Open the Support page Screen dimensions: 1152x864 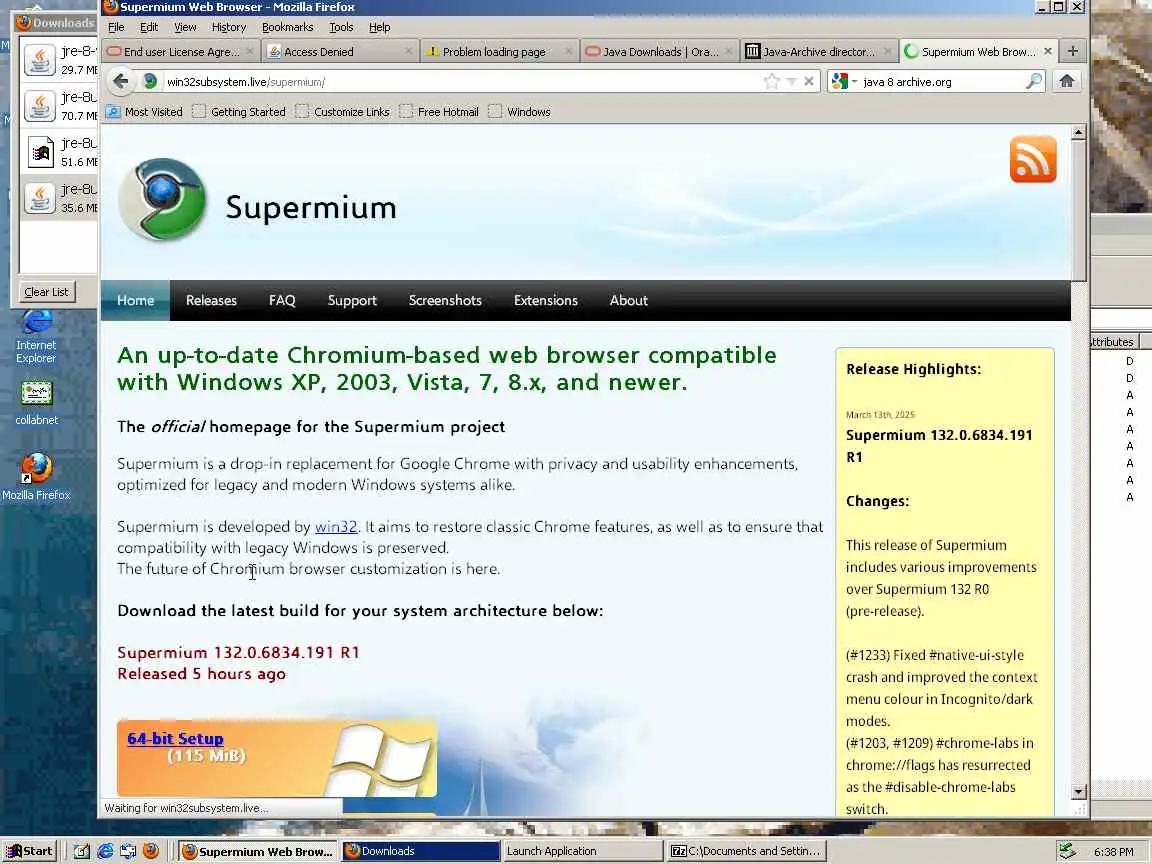point(352,300)
